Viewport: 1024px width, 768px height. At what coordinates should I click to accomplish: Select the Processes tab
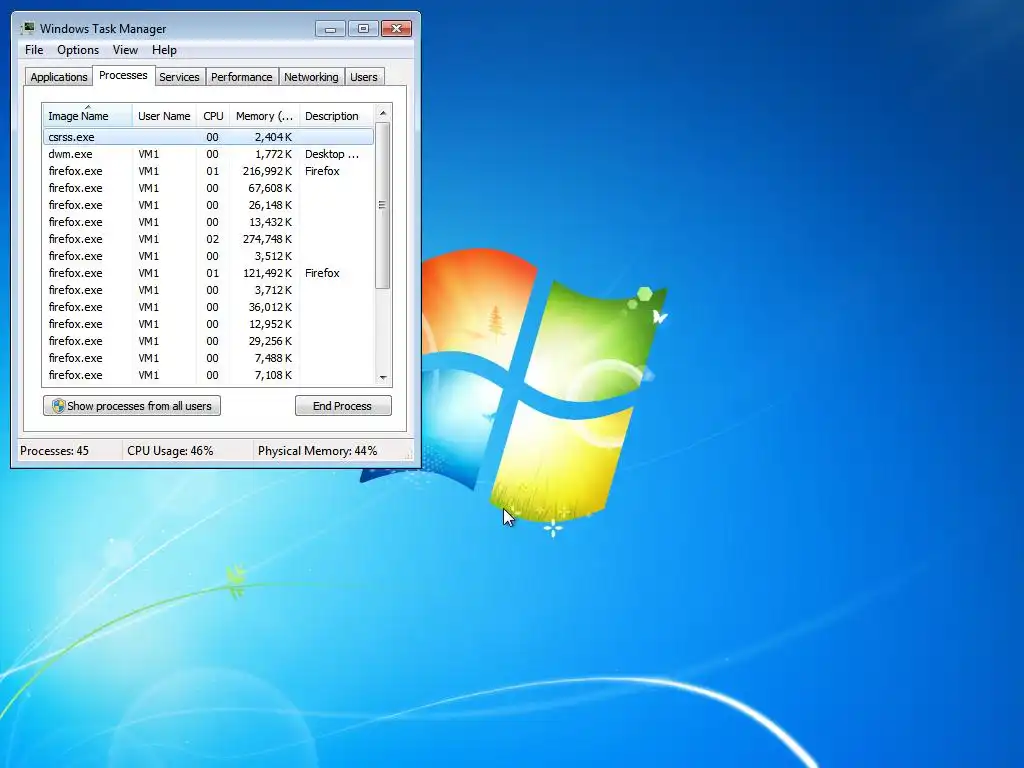click(x=123, y=75)
